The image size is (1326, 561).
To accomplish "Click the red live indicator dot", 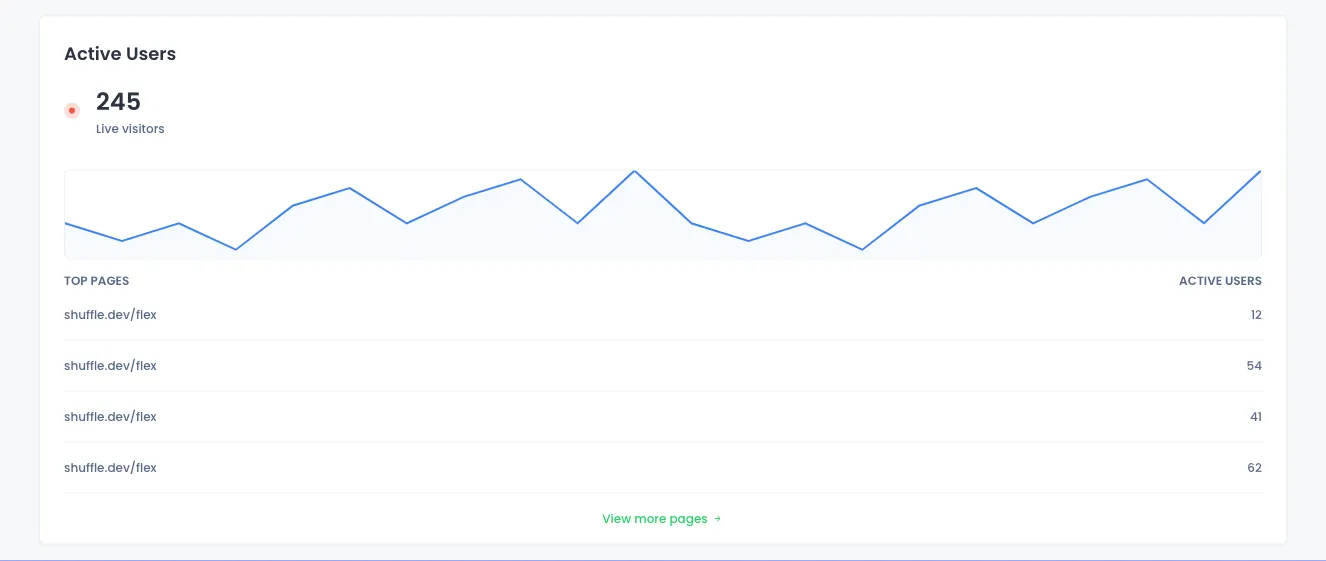I will coord(72,111).
